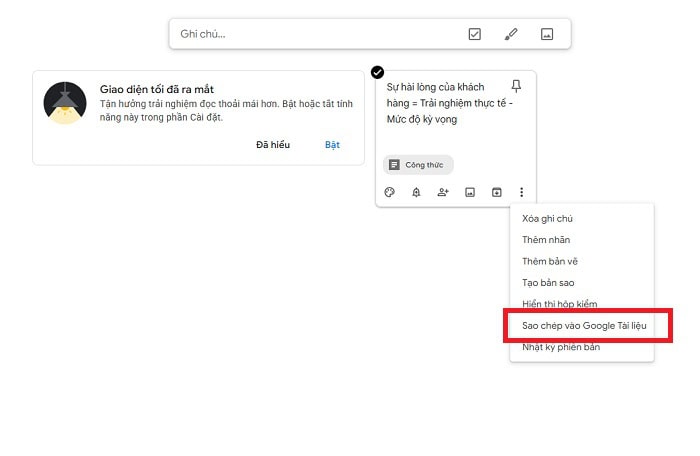
Task: Dismiss dark mode notice with "Đã hiểu"
Action: [273, 145]
